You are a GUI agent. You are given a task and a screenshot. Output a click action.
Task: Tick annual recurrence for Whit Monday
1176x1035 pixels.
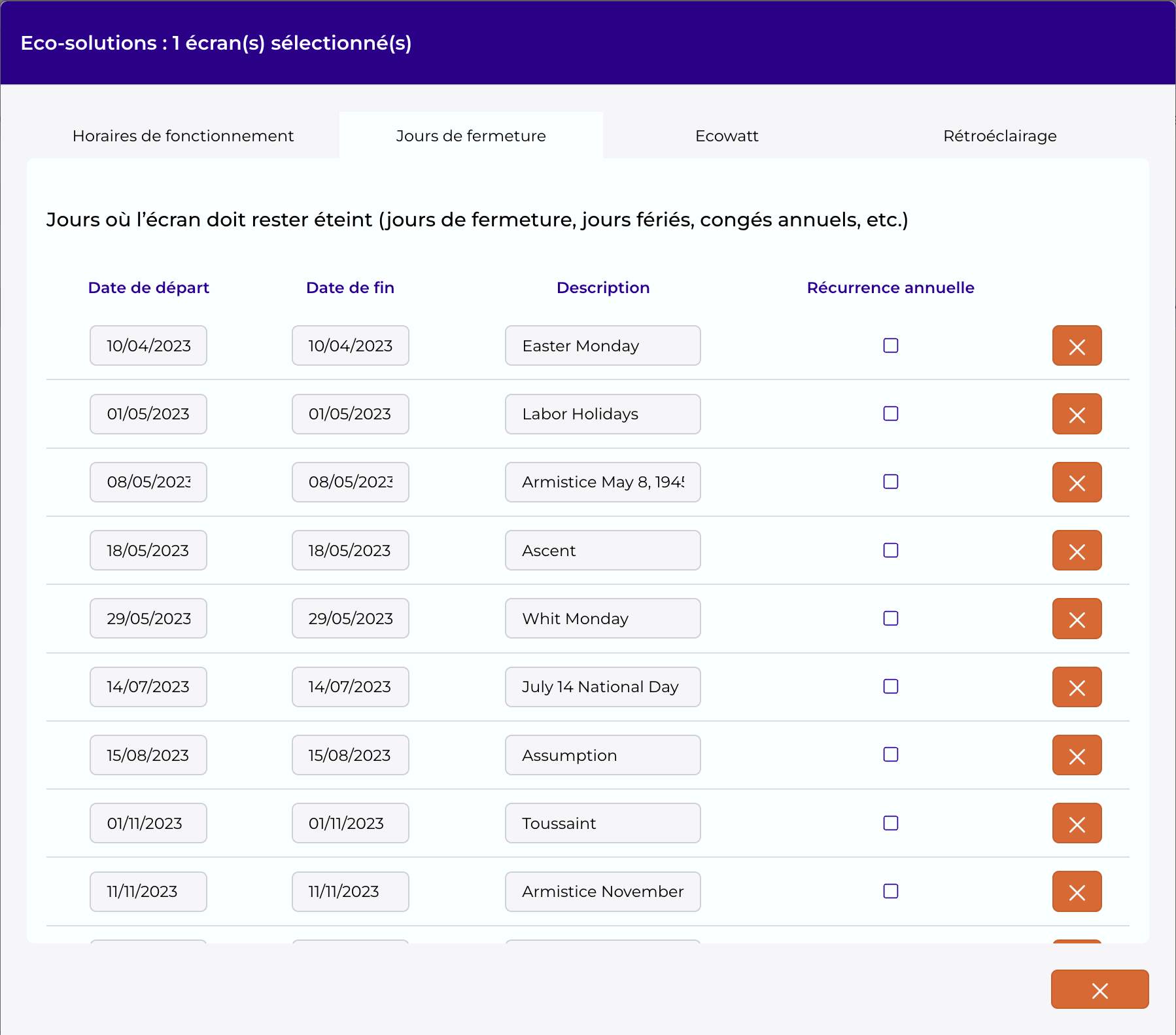pyautogui.click(x=890, y=618)
